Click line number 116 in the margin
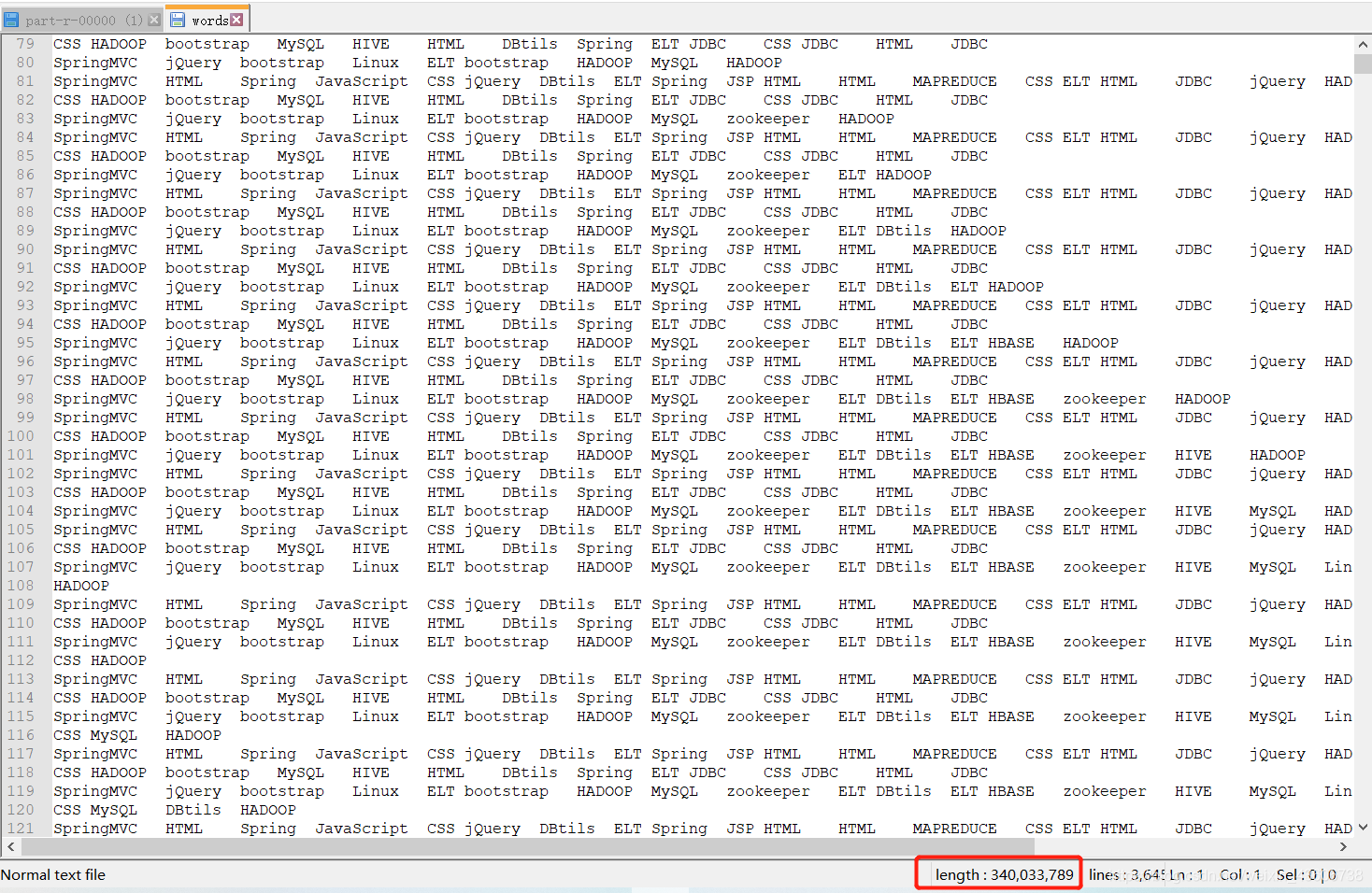This screenshot has height=893, width=1372. click(x=21, y=735)
